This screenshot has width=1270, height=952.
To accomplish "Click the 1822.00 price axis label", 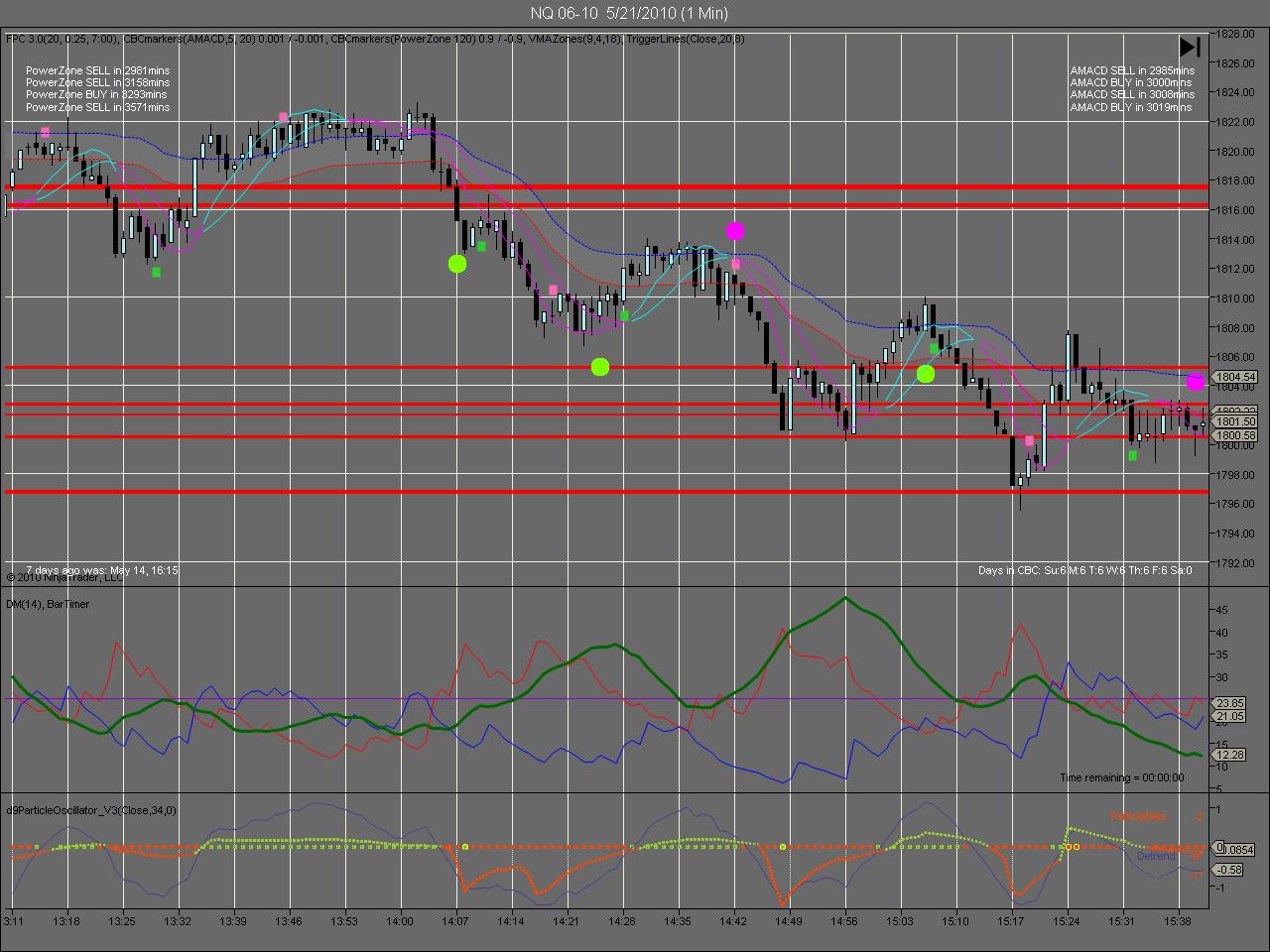I will 1237,122.
